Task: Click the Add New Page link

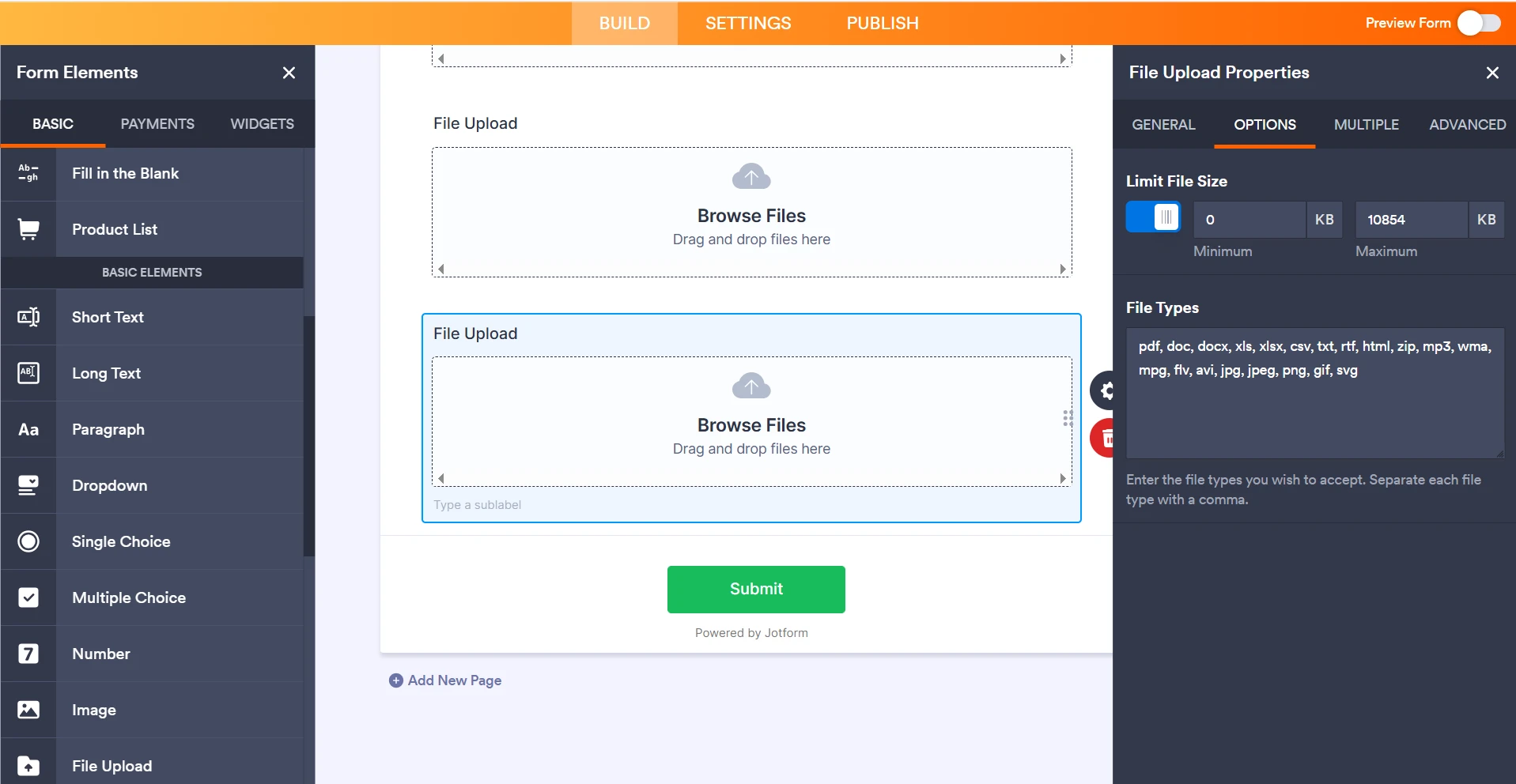Action: point(445,680)
